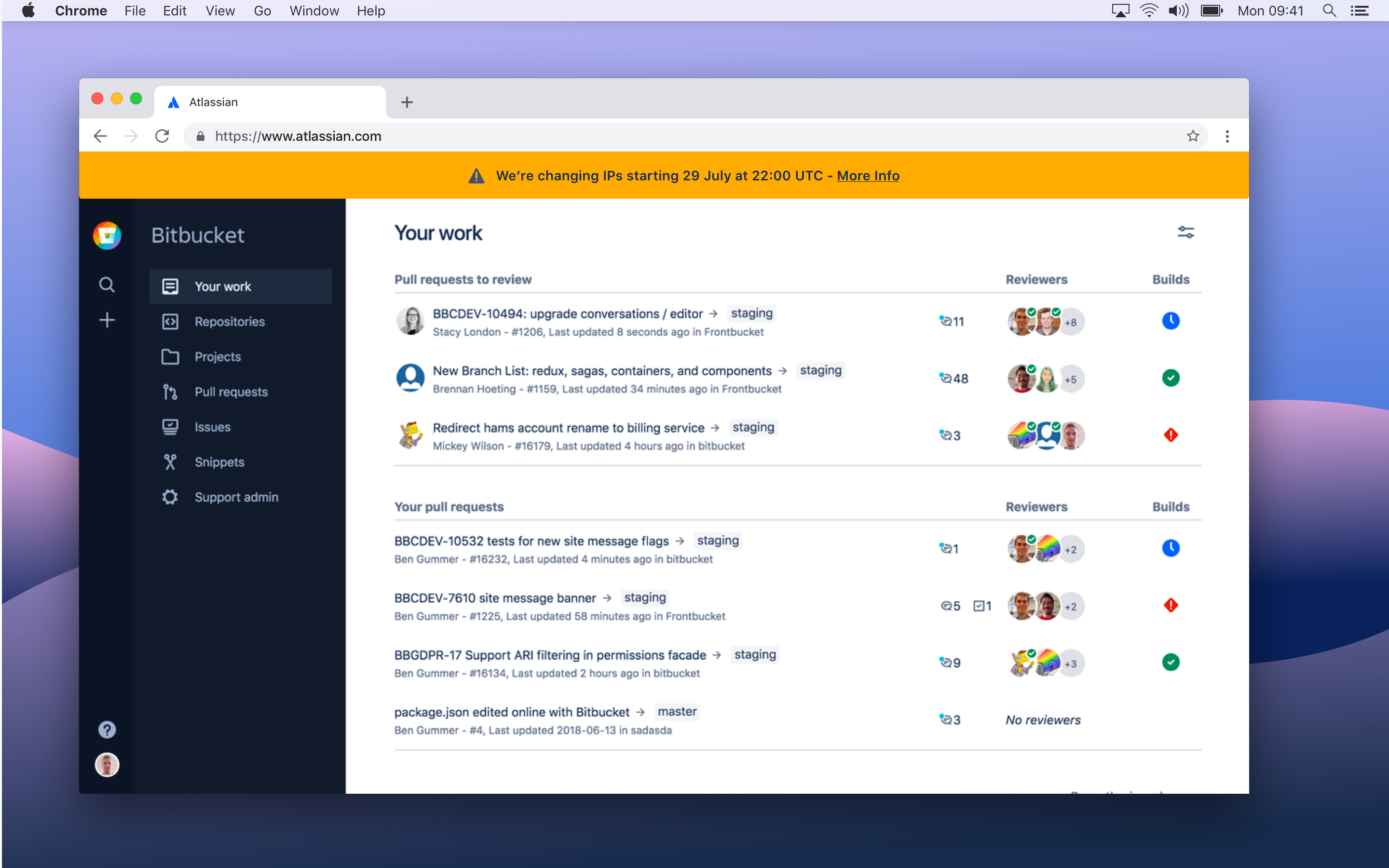Go to Issues in the sidebar
1389x868 pixels.
pos(241,427)
